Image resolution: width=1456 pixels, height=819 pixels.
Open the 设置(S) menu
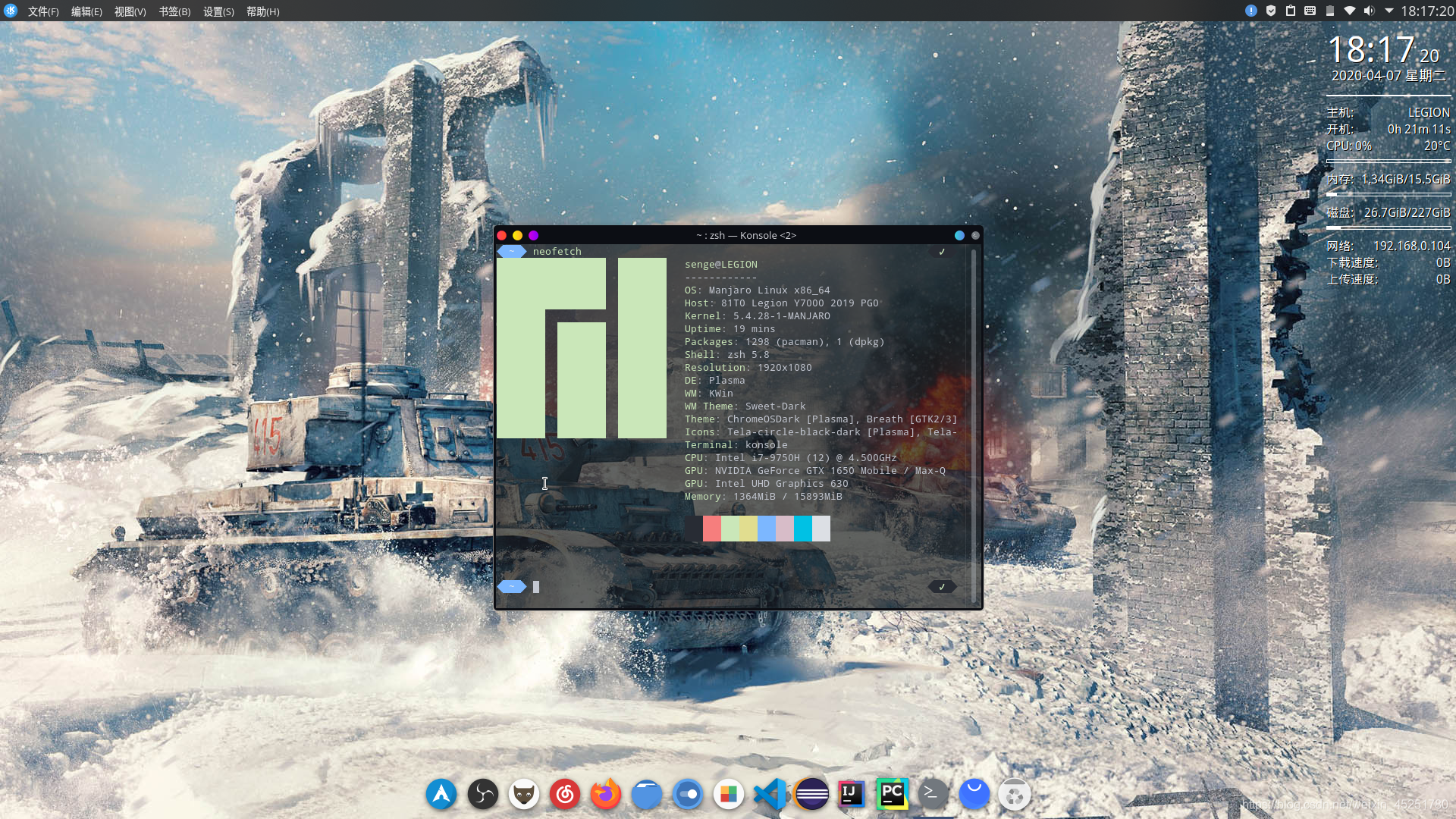click(x=218, y=11)
